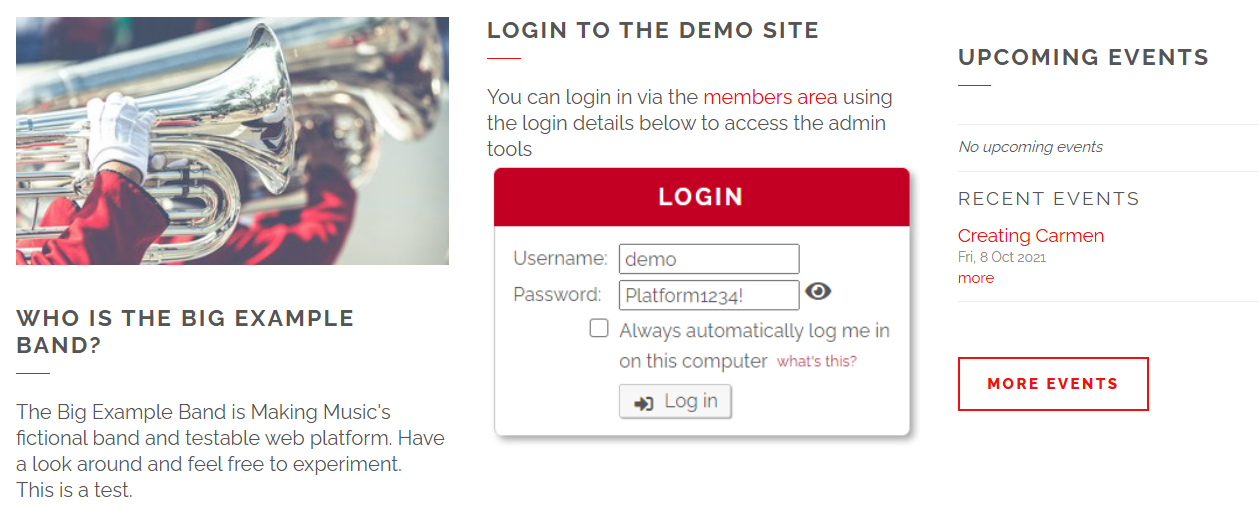Click the Recent Events subheading
1259x517 pixels.
click(x=1048, y=199)
